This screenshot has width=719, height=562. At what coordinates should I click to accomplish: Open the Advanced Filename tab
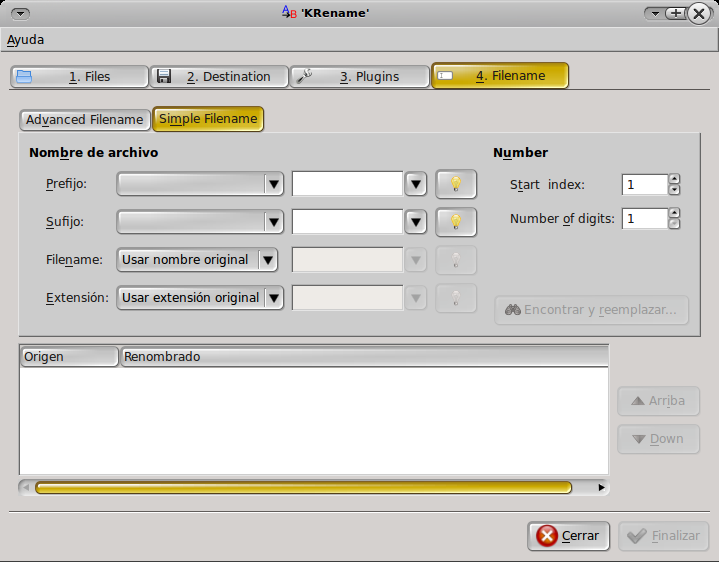[85, 120]
